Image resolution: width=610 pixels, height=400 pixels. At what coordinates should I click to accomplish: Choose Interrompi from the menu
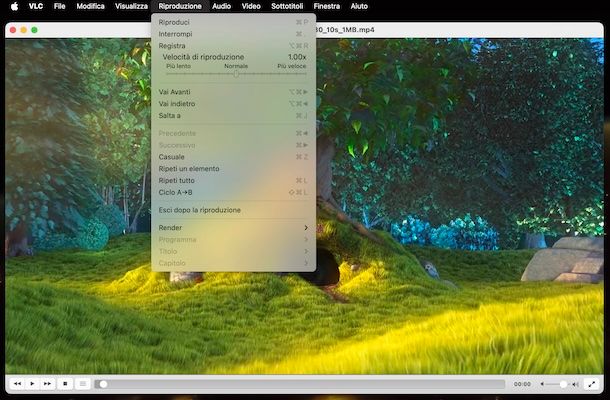click(233, 34)
